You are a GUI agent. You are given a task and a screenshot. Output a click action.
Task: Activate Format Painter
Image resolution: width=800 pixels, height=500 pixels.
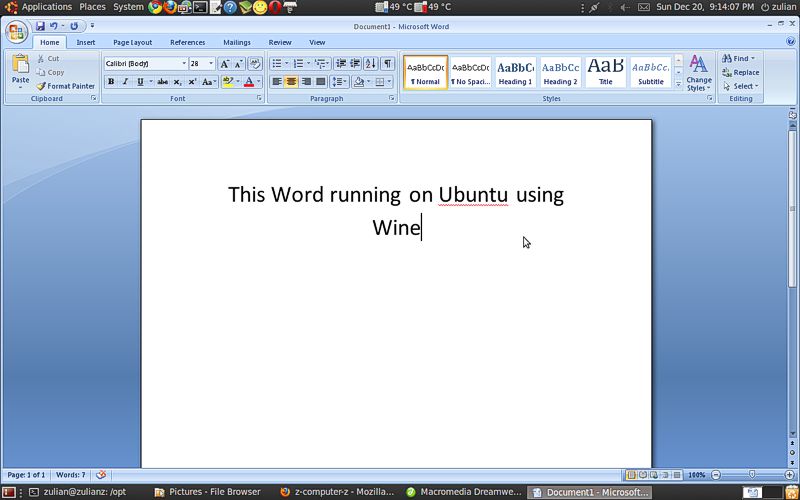[66, 86]
